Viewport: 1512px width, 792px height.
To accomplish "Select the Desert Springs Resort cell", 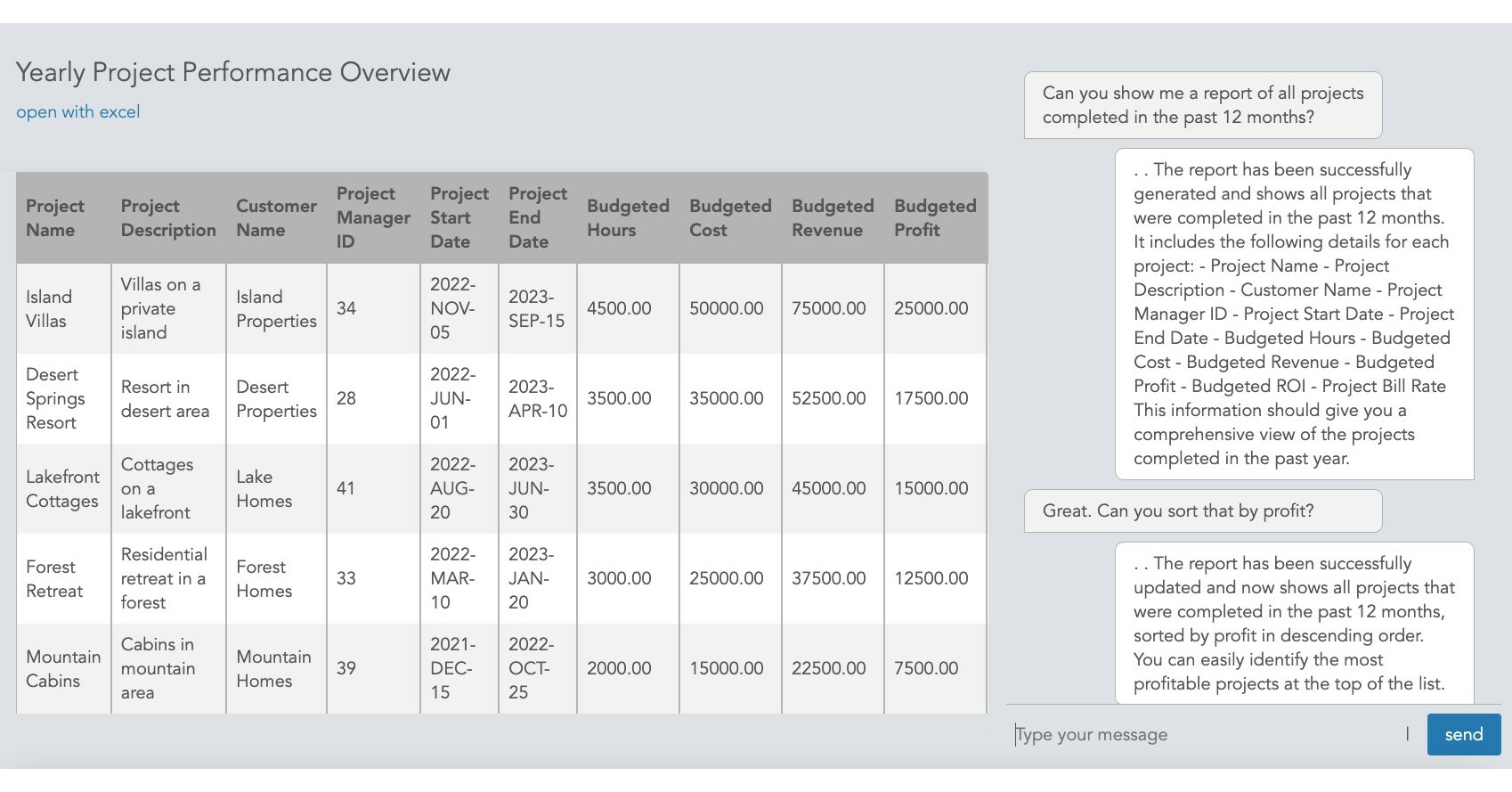I will 55,399.
